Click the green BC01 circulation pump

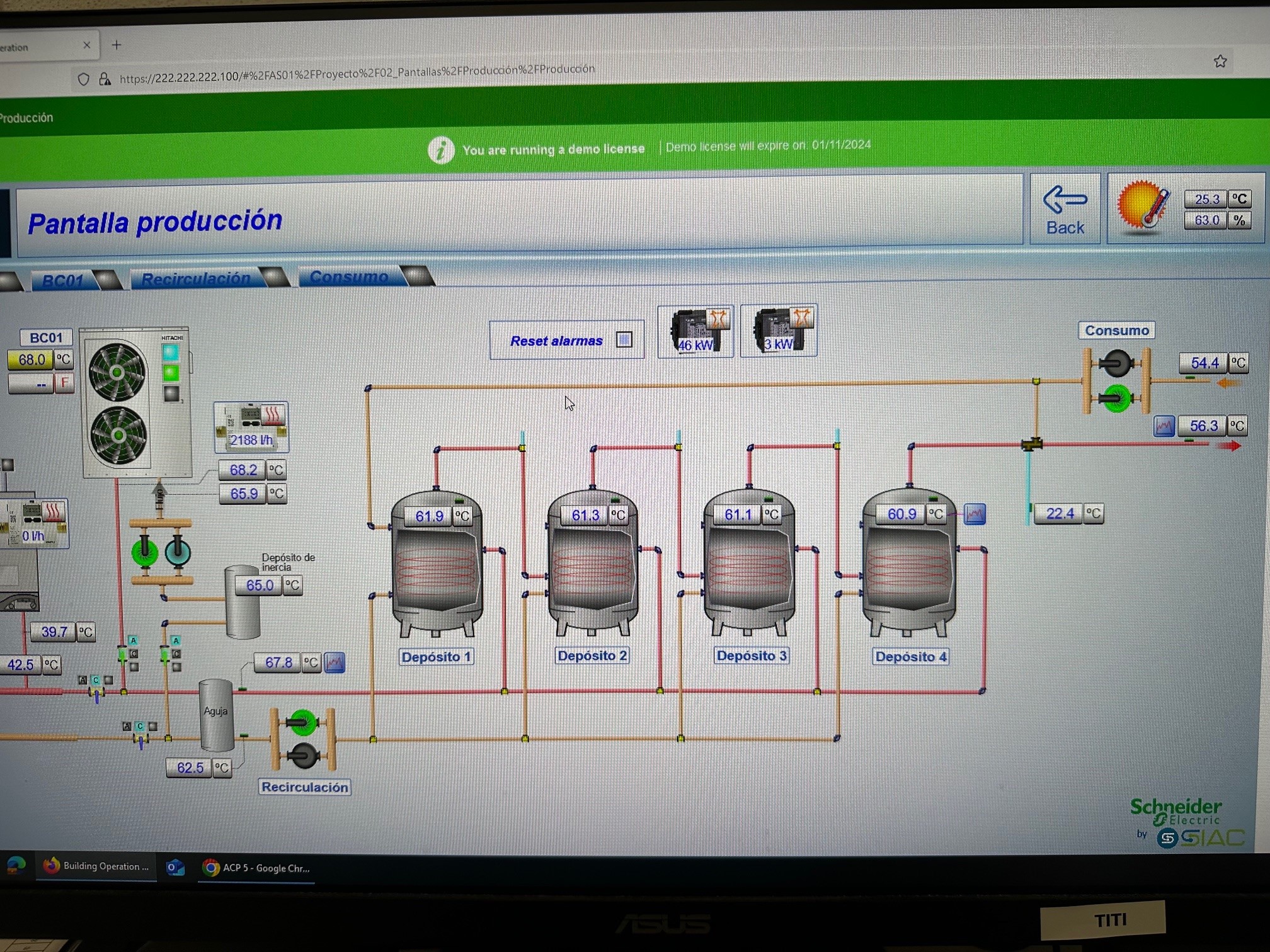coord(145,552)
